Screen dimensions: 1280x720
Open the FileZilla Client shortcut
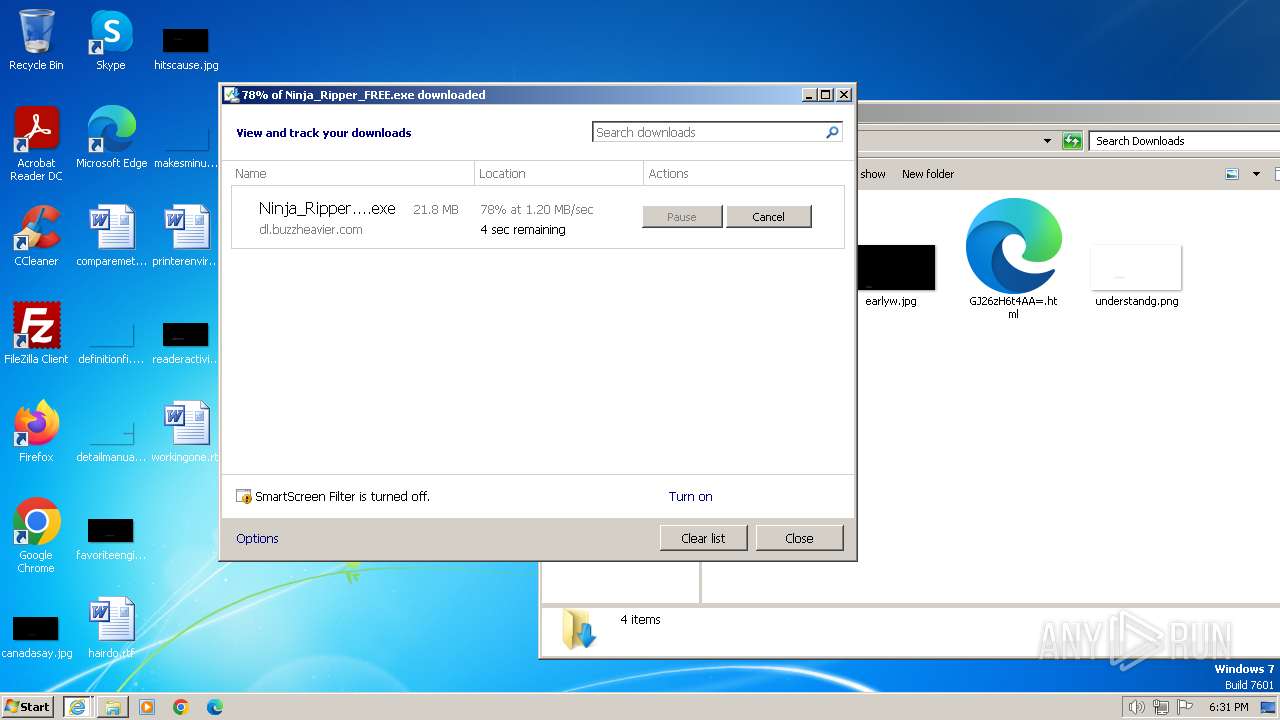tap(36, 334)
